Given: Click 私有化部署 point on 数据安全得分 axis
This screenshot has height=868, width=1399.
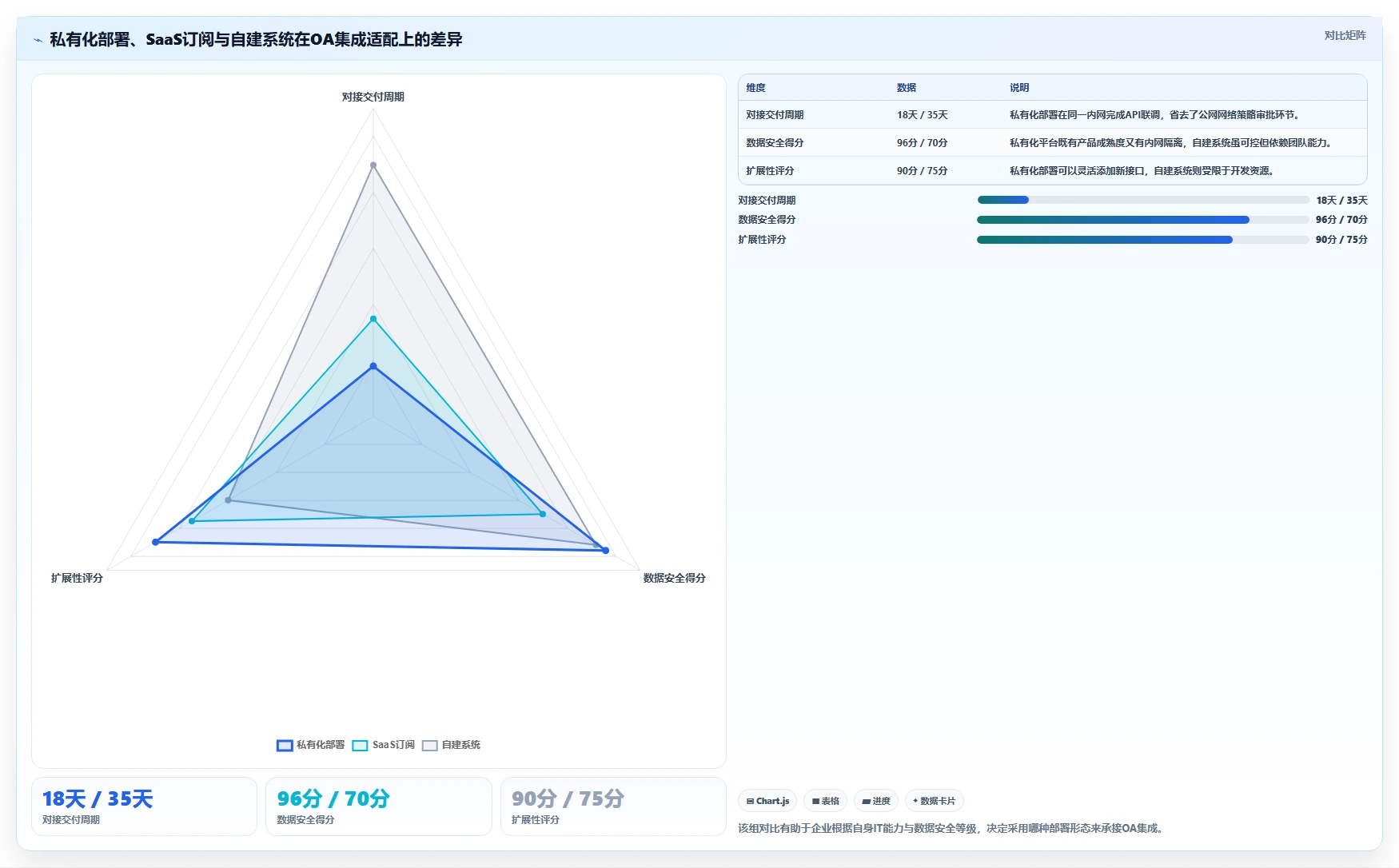Looking at the screenshot, I should click(x=605, y=551).
